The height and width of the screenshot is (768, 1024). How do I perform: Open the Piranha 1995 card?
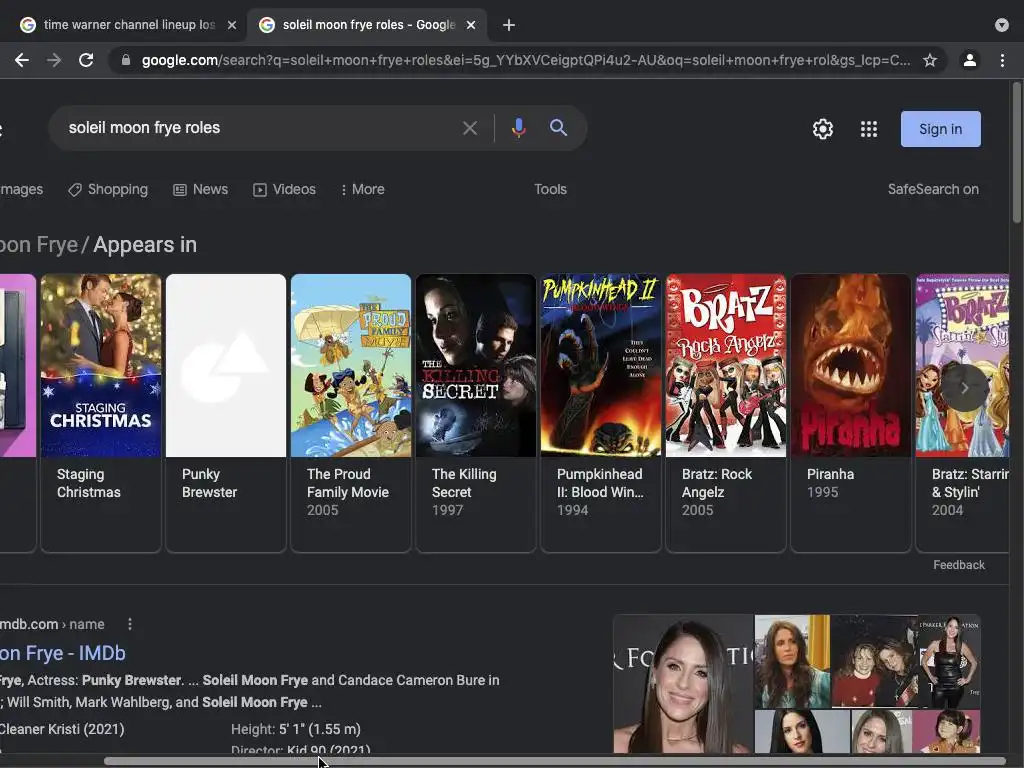(851, 413)
